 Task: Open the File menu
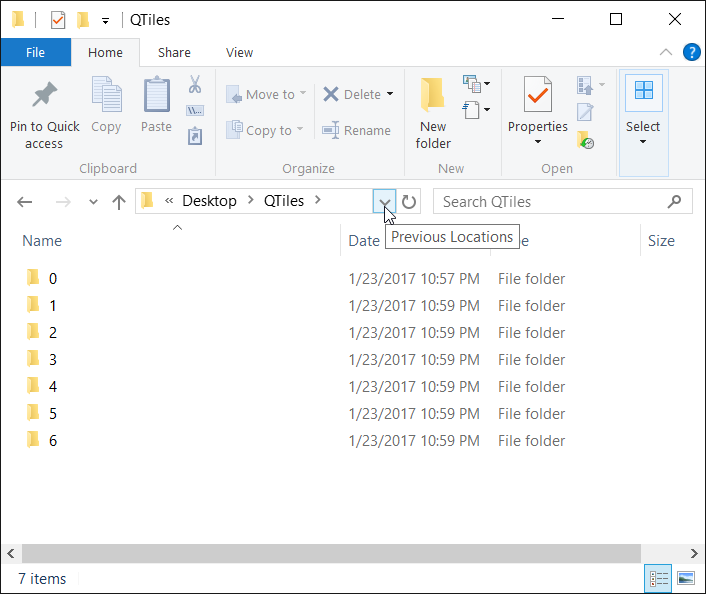(x=36, y=53)
